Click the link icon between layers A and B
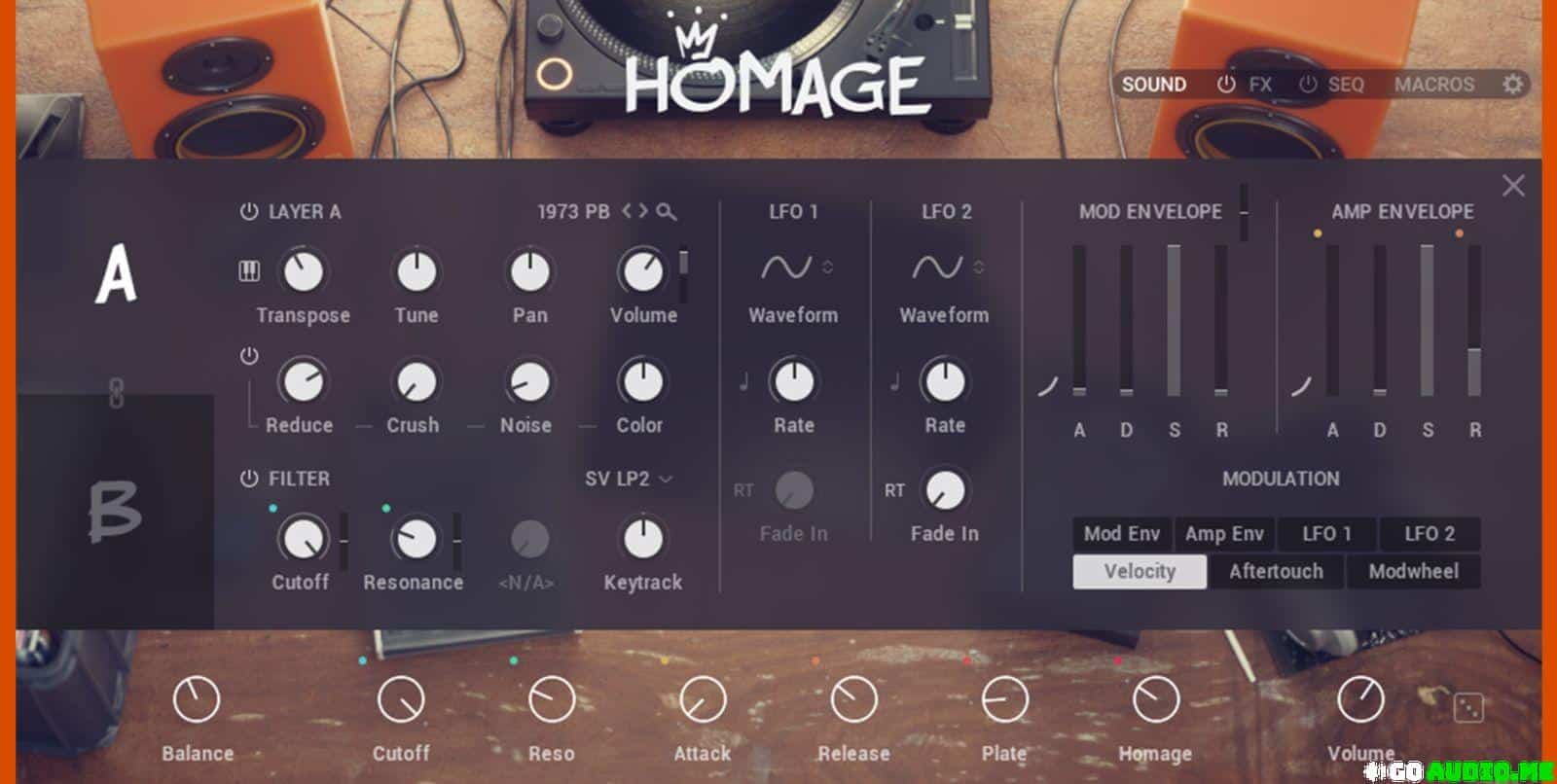The width and height of the screenshot is (1557, 784). pos(116,394)
